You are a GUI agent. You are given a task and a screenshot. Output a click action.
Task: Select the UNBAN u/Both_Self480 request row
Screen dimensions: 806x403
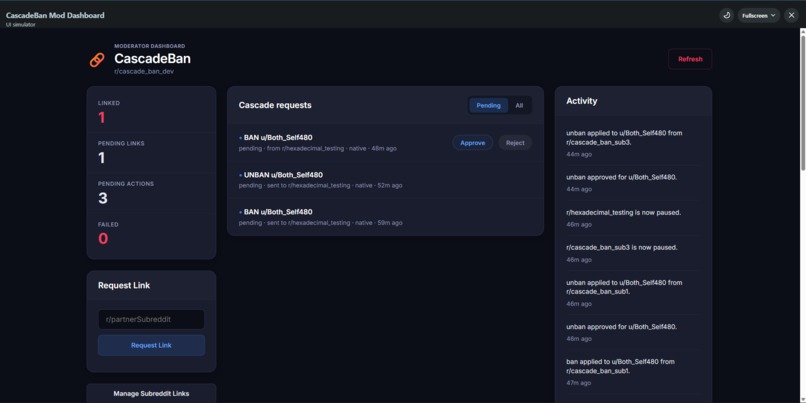click(385, 180)
